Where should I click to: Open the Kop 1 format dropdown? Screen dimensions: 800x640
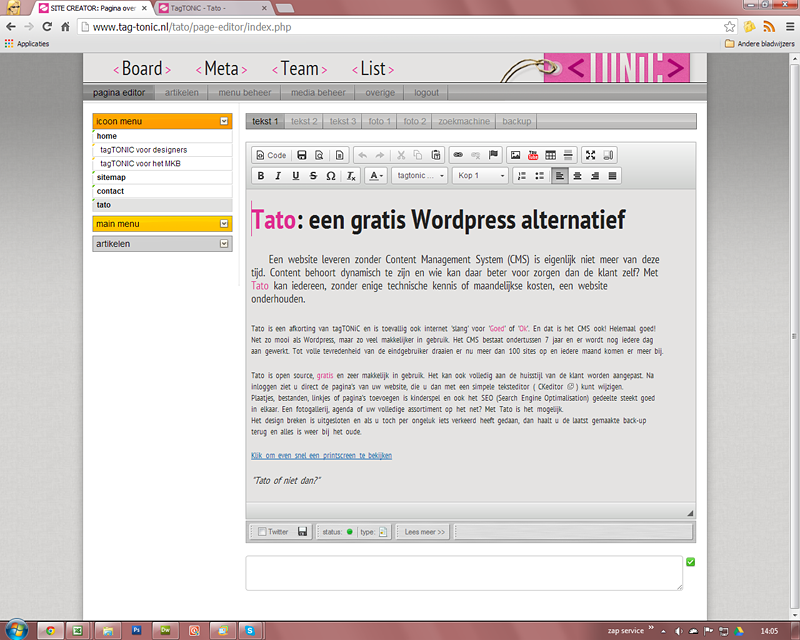tap(481, 176)
